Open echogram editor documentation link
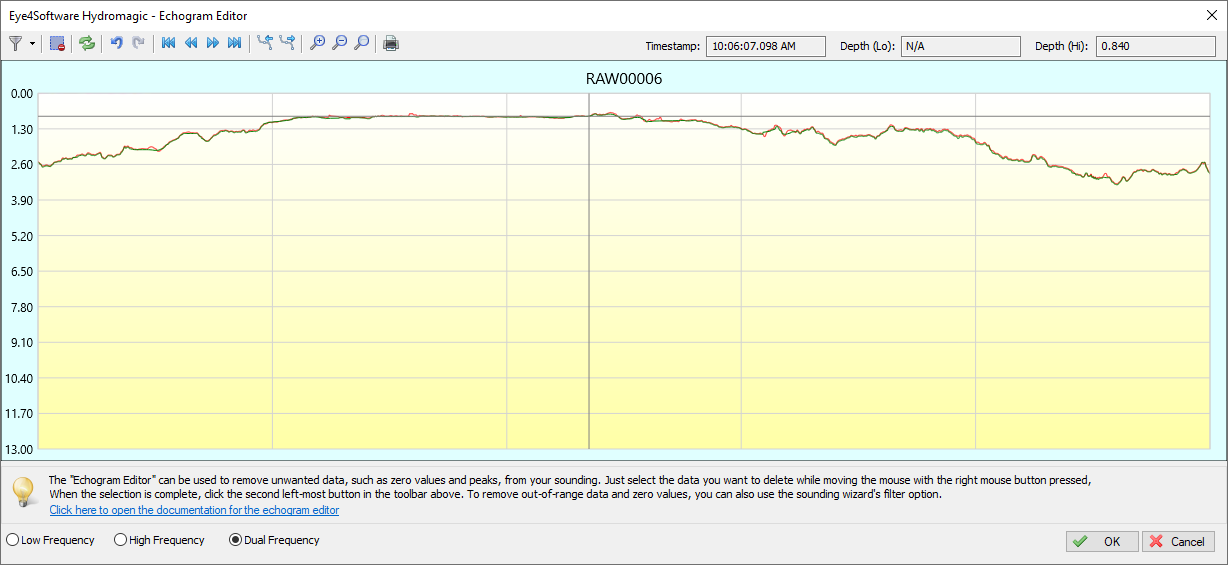Viewport: 1228px width, 565px height. (x=194, y=510)
